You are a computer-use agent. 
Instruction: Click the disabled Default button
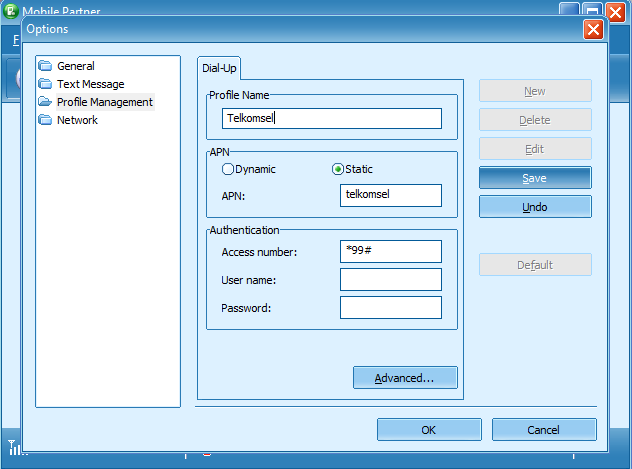pyautogui.click(x=535, y=265)
